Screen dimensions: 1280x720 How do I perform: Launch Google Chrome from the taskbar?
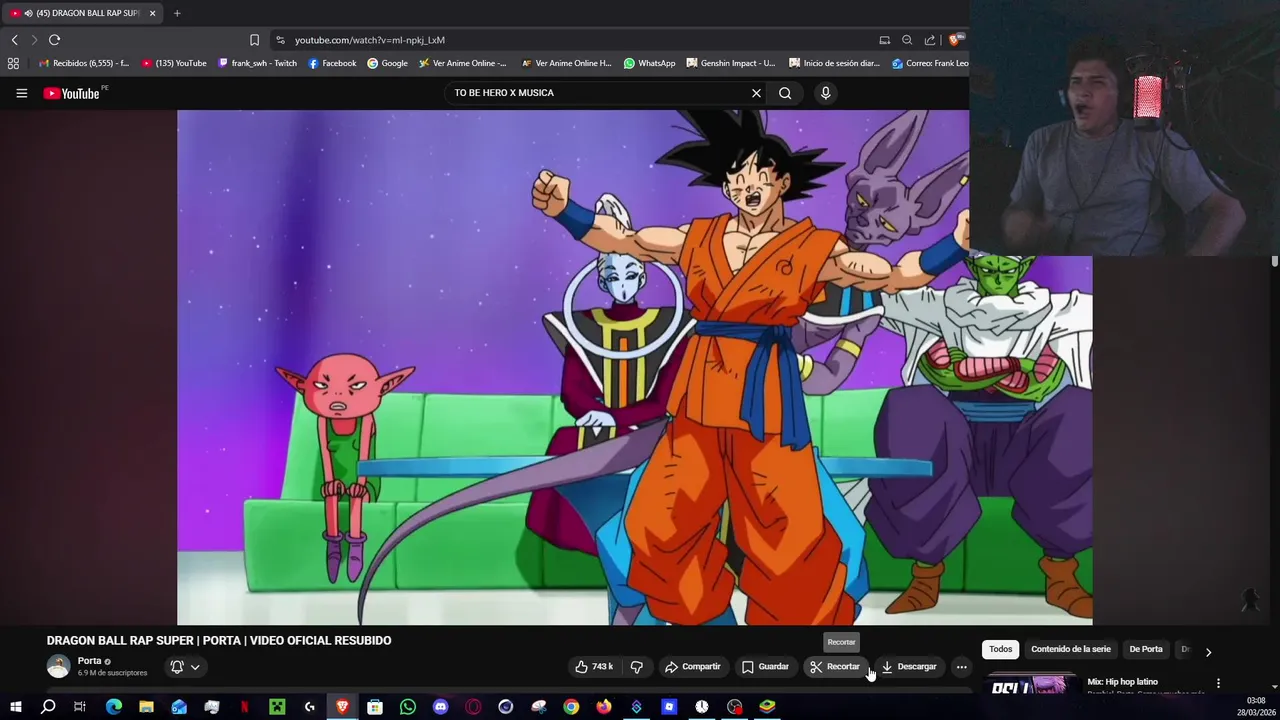[571, 707]
